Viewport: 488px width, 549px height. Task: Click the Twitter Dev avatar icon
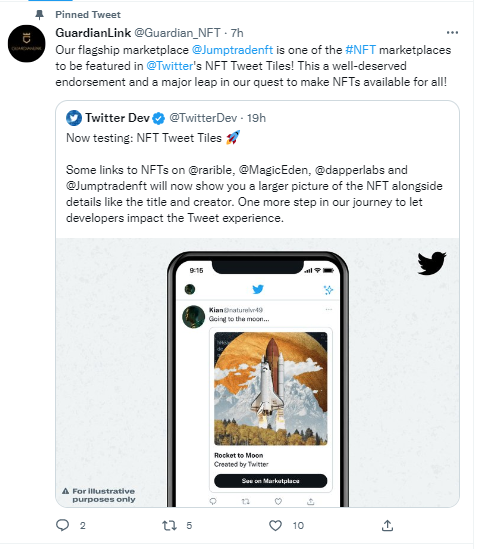74,118
